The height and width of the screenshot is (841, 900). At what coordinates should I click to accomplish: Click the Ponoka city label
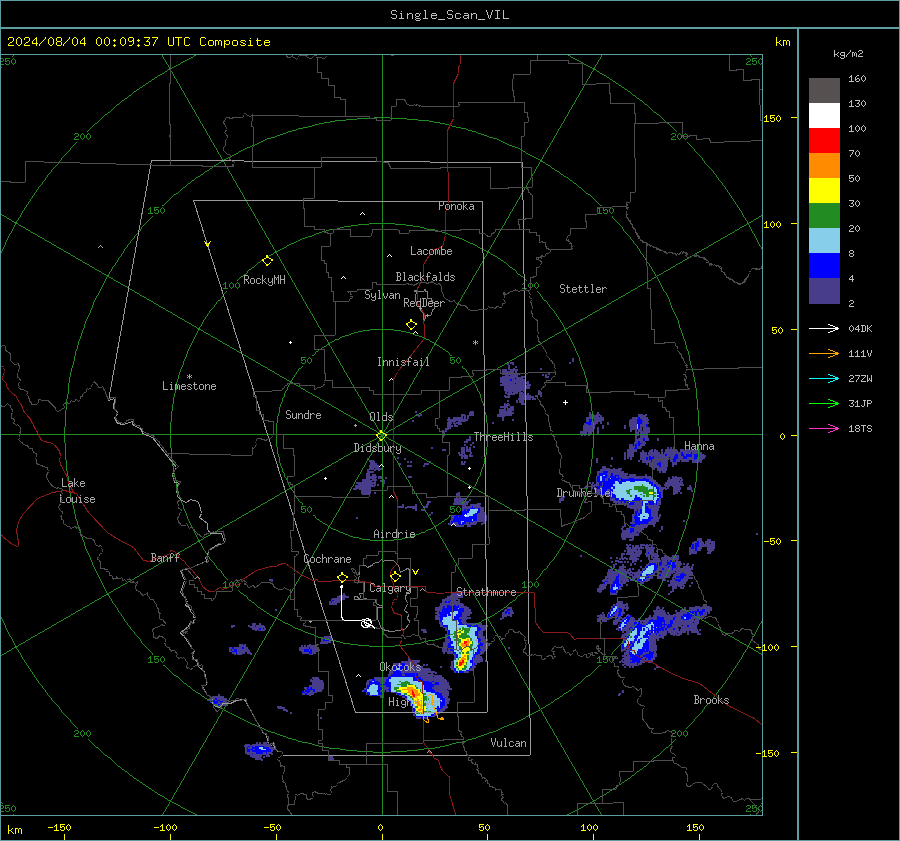[456, 206]
